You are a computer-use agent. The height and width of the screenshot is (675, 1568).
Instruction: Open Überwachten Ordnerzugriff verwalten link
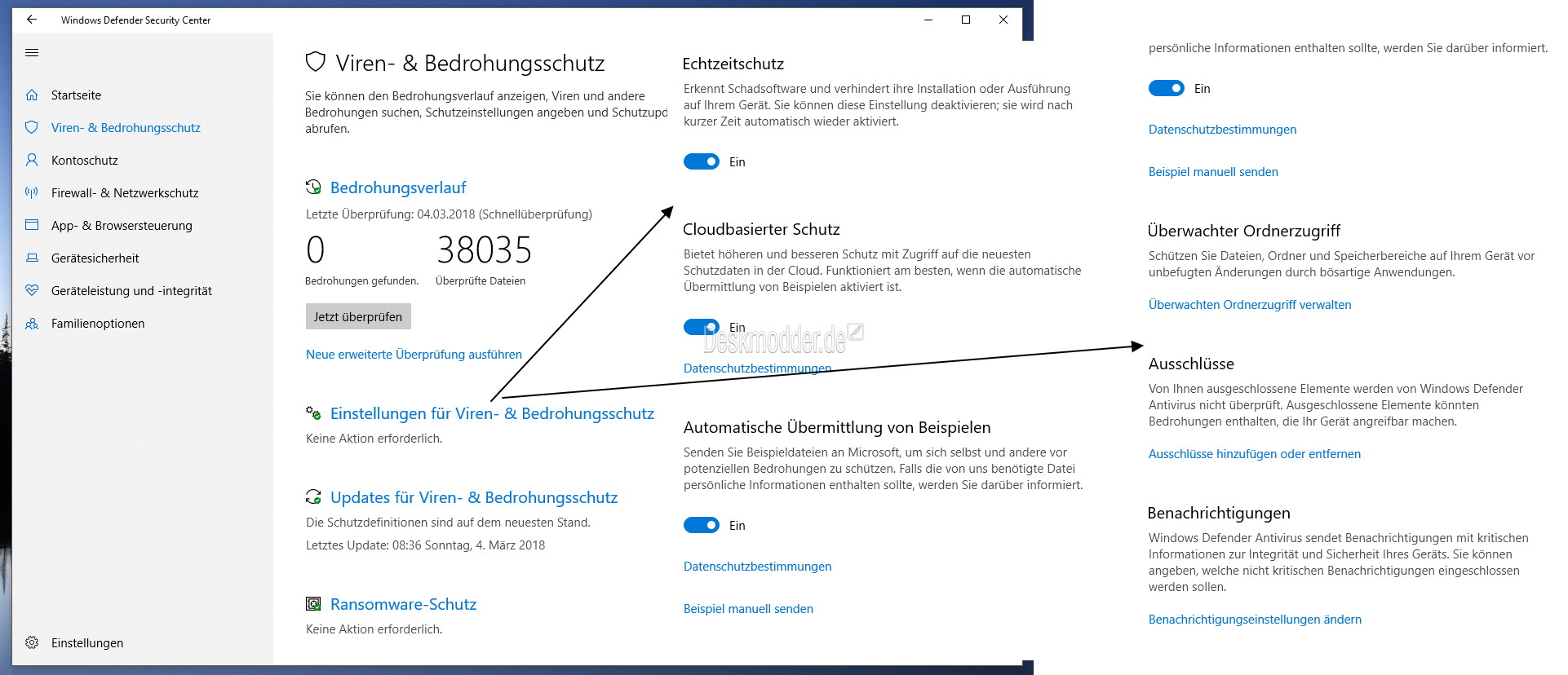click(1250, 305)
